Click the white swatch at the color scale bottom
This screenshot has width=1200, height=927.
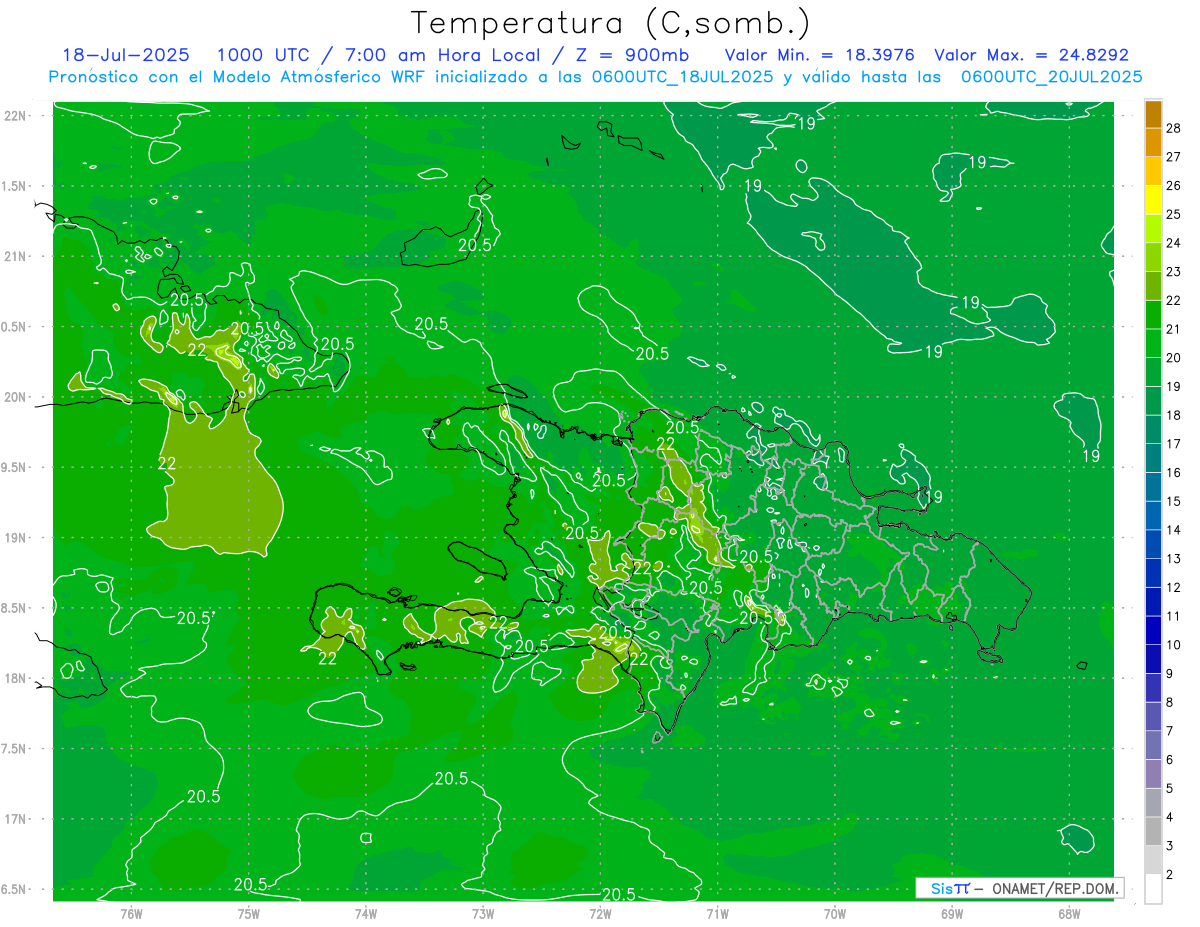[1154, 888]
